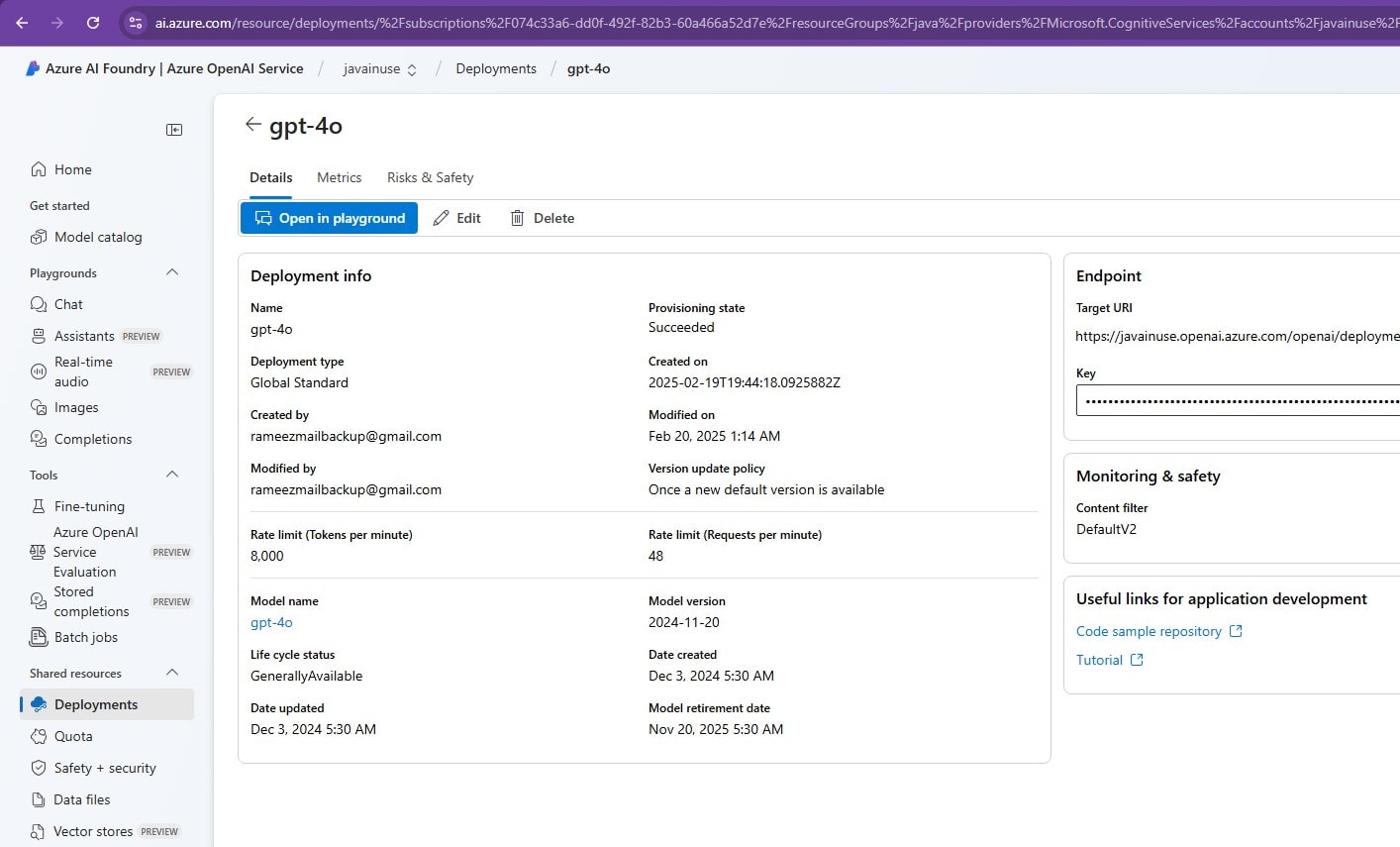Click the Quota icon in the sidebar

tap(39, 736)
